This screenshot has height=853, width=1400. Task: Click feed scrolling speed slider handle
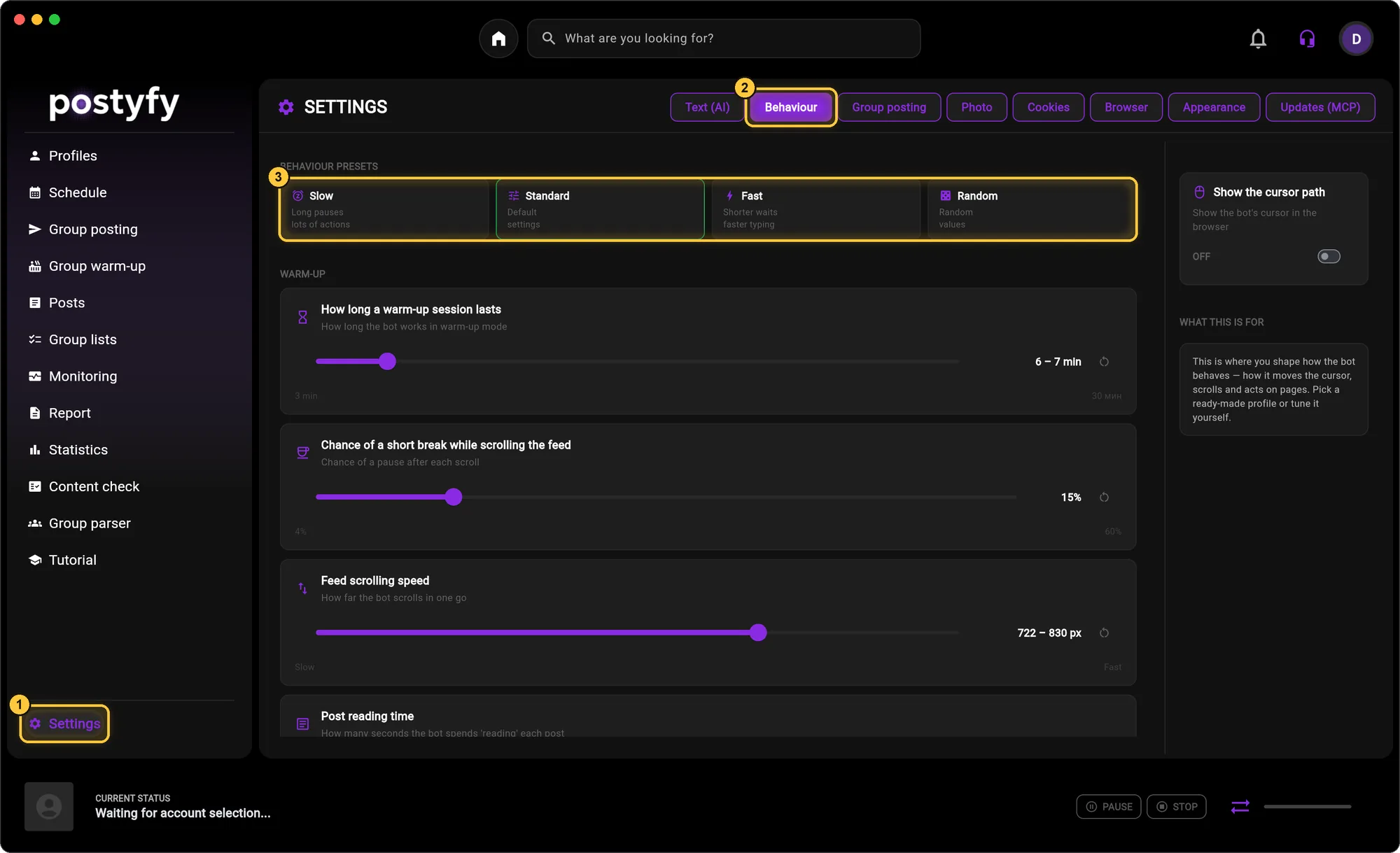click(x=758, y=633)
